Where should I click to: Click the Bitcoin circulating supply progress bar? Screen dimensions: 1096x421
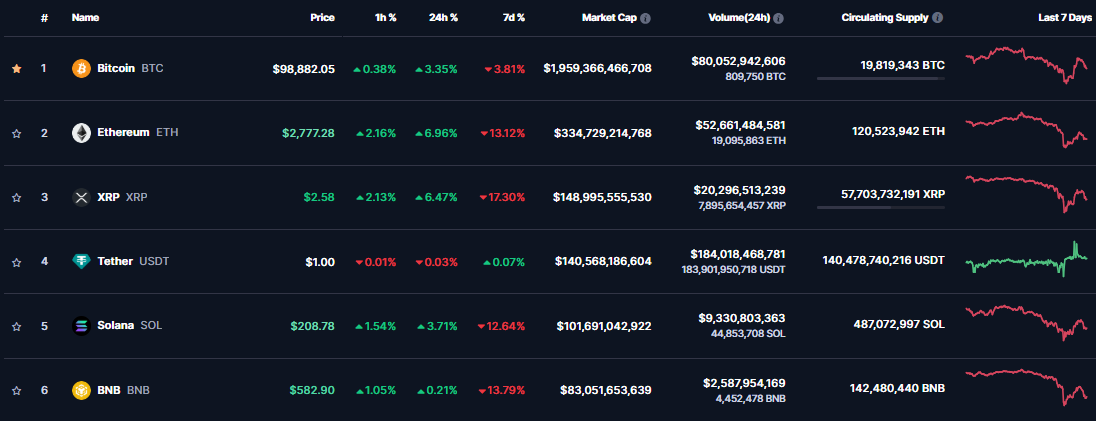pos(880,78)
